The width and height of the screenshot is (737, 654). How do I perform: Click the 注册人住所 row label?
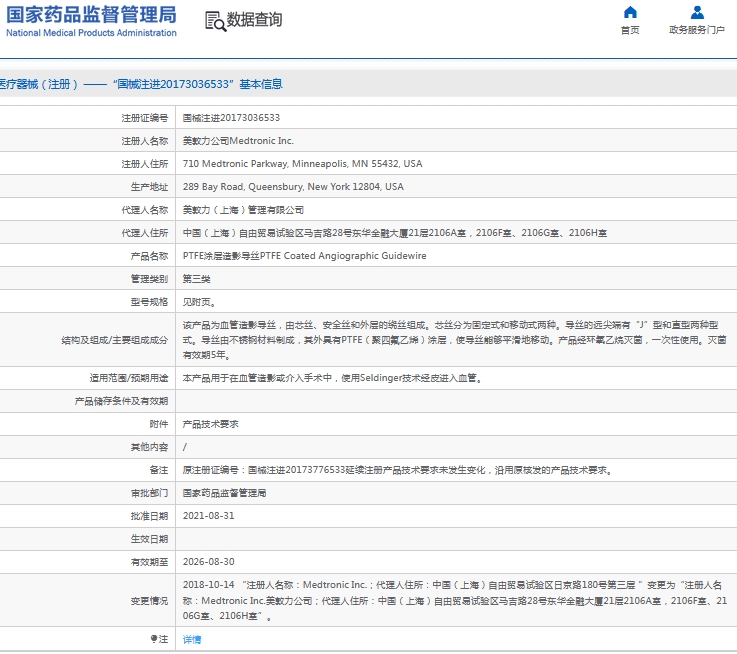tap(145, 164)
